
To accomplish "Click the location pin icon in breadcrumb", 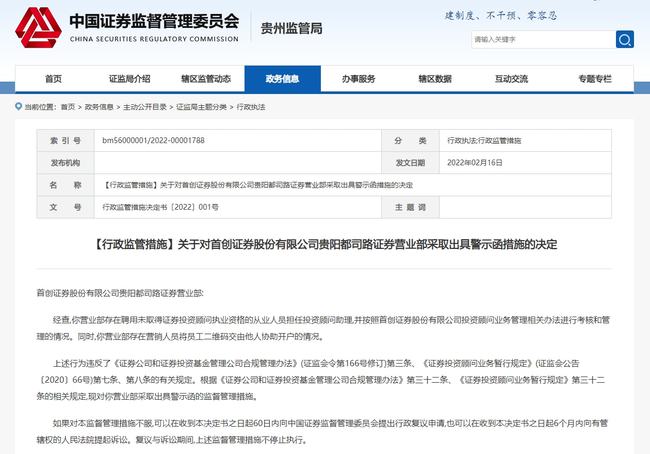I will pos(18,107).
